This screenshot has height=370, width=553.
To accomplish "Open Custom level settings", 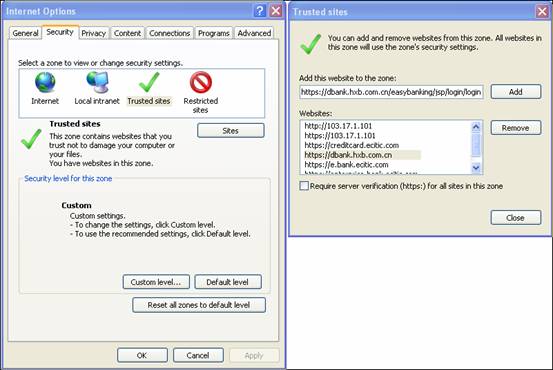I will pos(156,282).
